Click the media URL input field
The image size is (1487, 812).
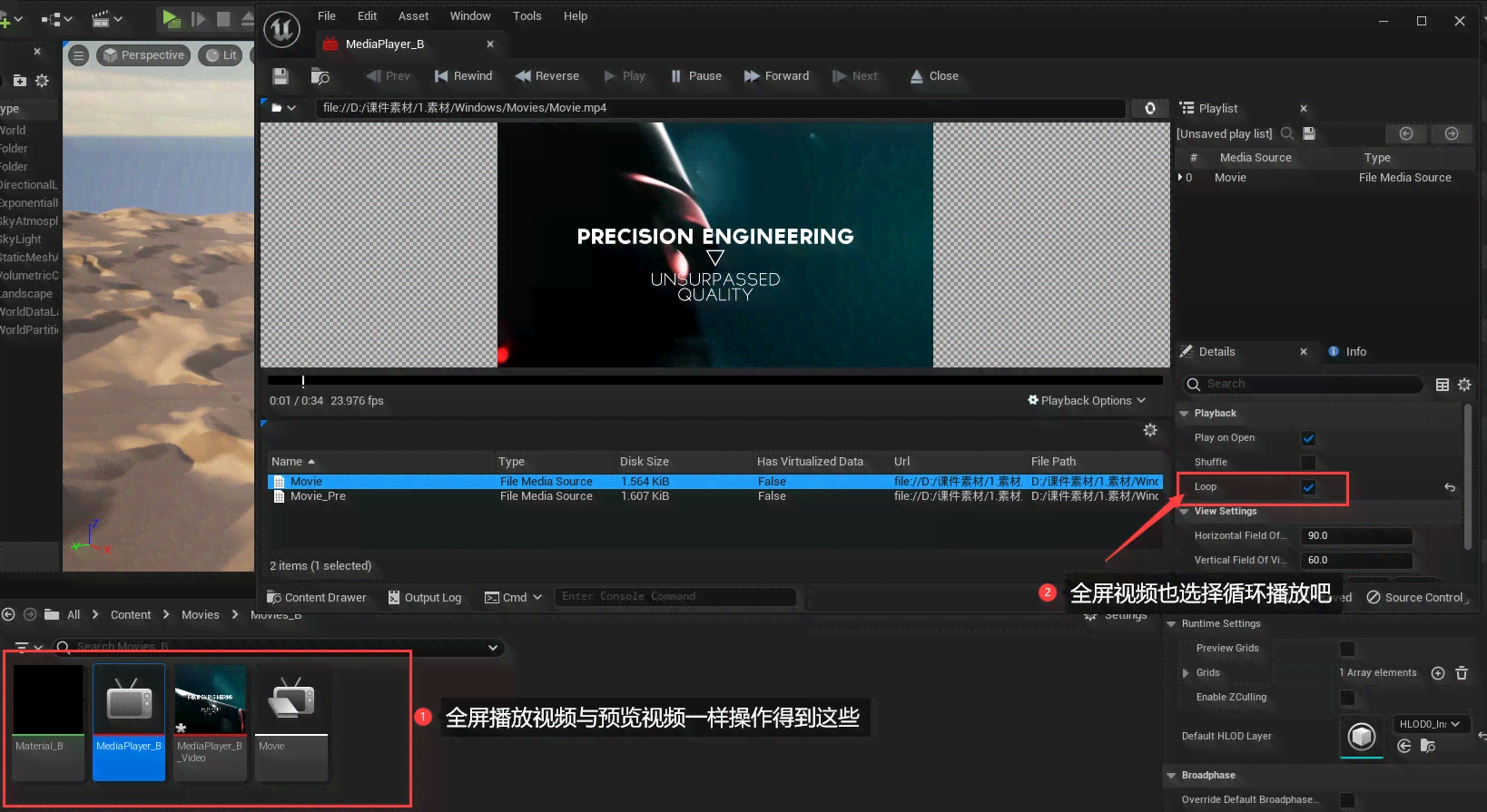click(x=720, y=108)
